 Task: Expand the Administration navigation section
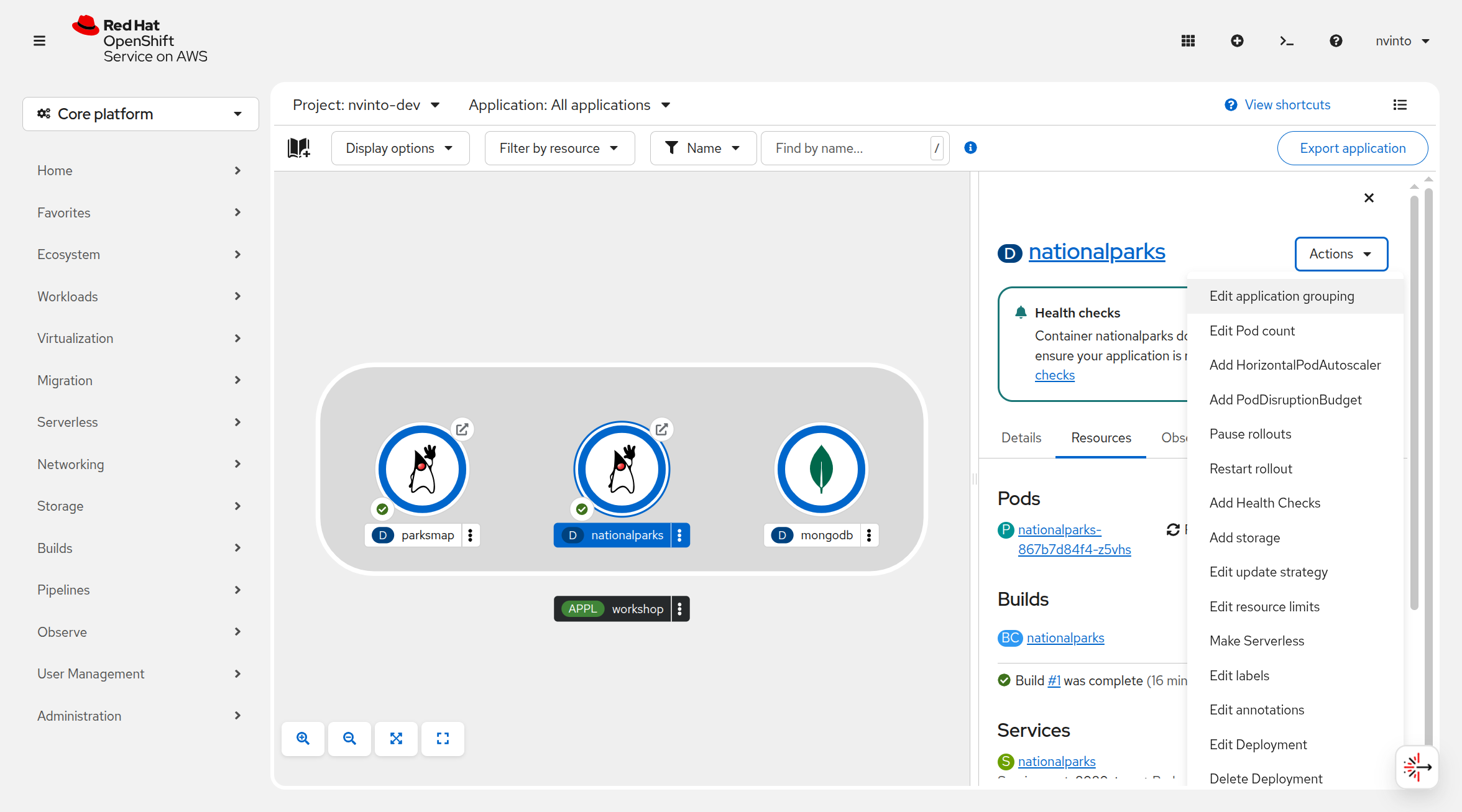(x=139, y=716)
